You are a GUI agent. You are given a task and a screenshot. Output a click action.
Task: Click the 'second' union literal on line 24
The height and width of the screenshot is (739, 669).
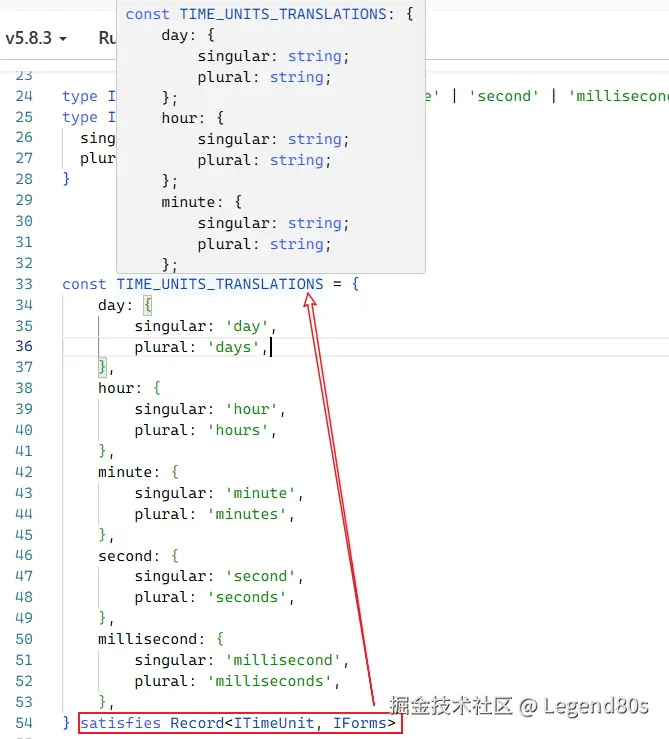click(504, 96)
